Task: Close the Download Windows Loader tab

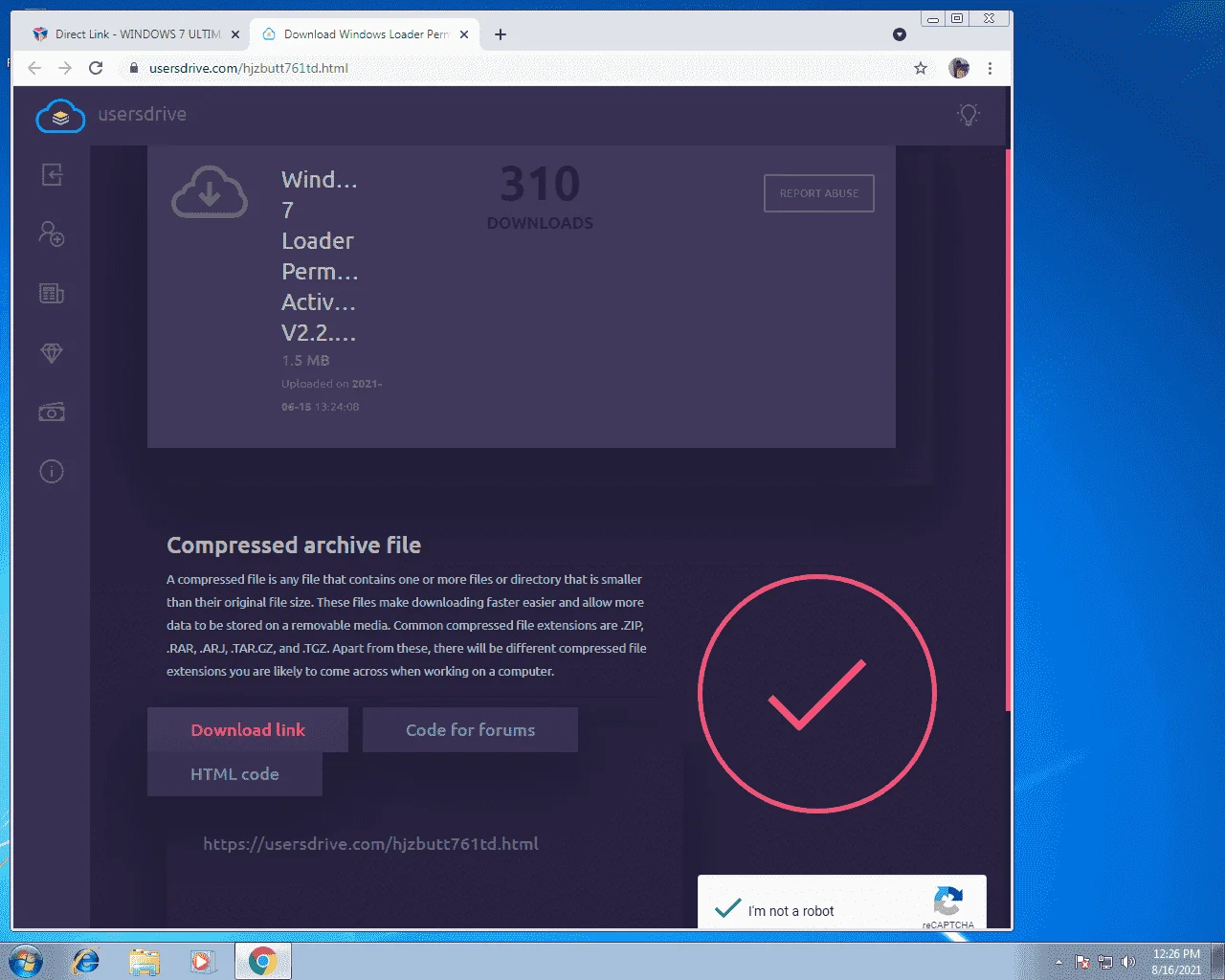Action: click(464, 34)
